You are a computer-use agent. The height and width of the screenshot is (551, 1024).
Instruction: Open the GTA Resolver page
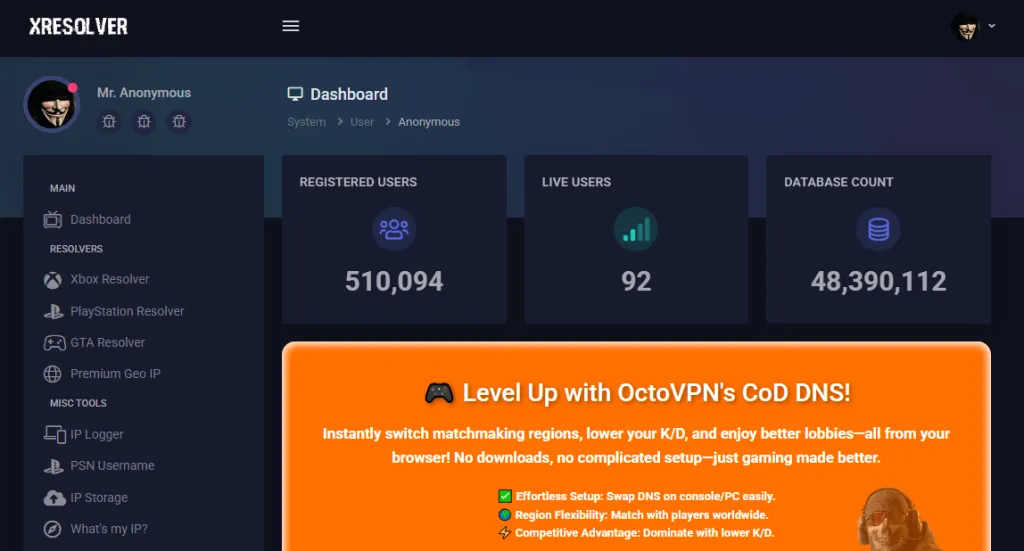108,343
